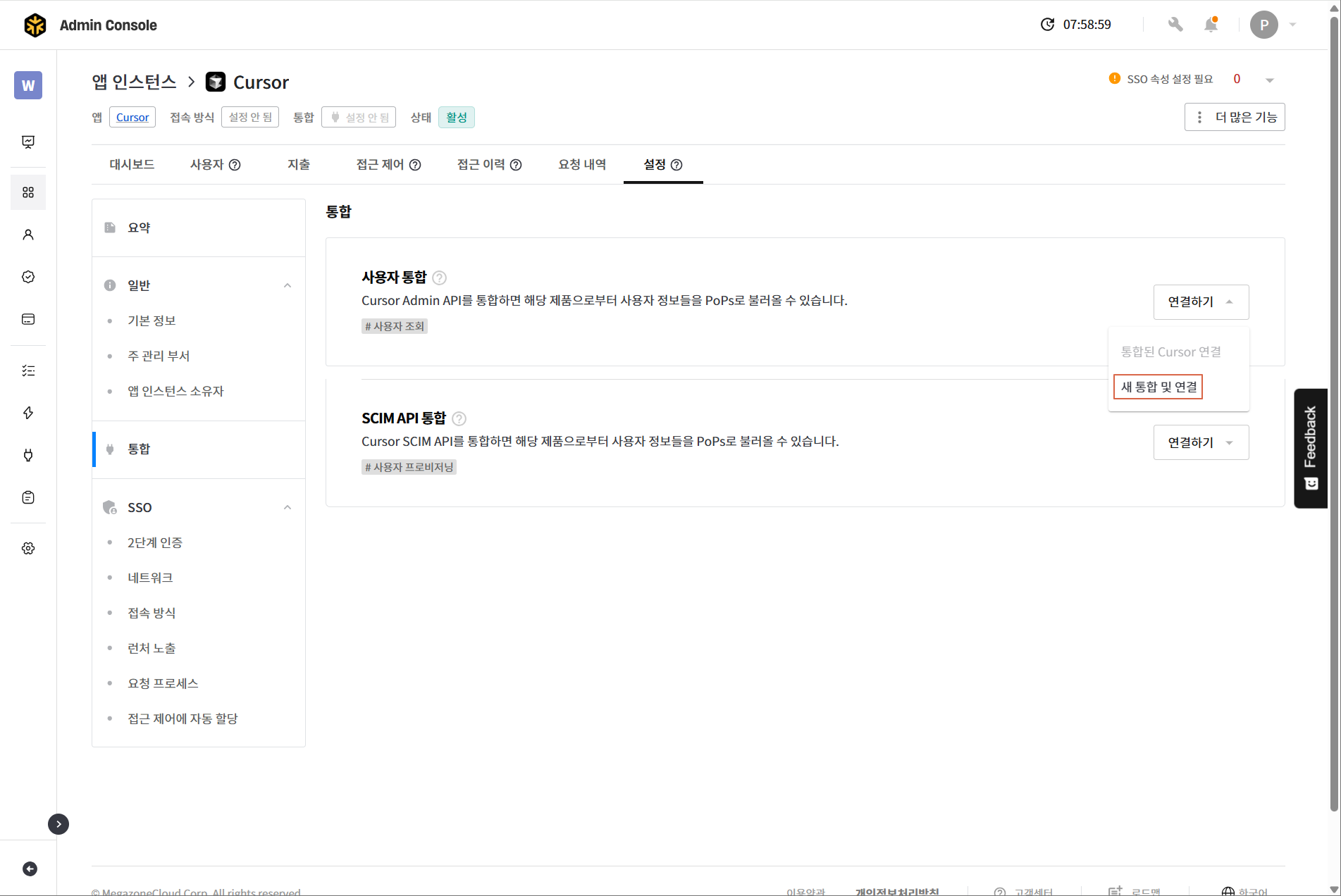1341x896 pixels.
Task: Open the wrench tools icon in header
Action: pos(1175,25)
